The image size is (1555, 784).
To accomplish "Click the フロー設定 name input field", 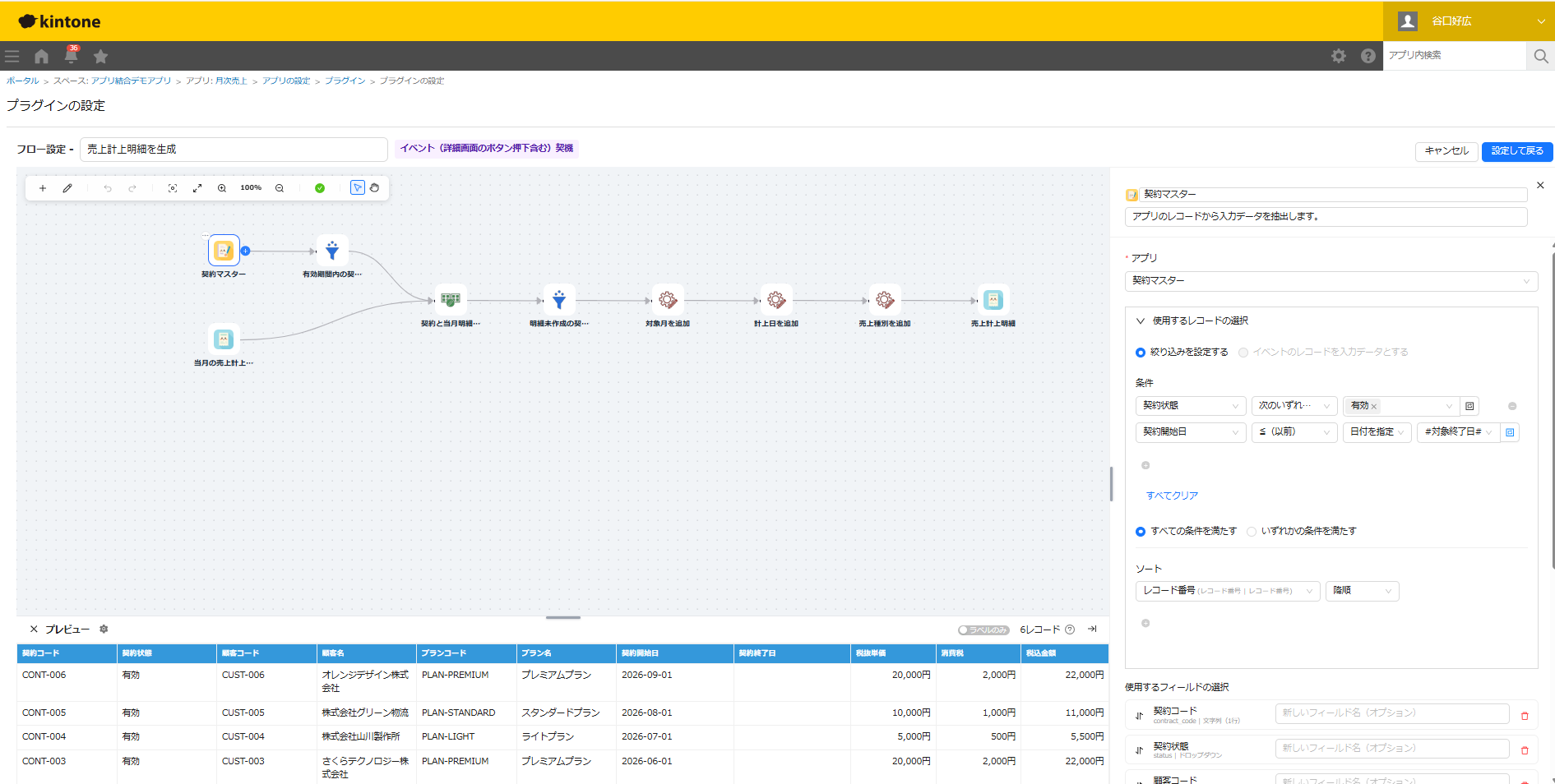I will point(234,150).
